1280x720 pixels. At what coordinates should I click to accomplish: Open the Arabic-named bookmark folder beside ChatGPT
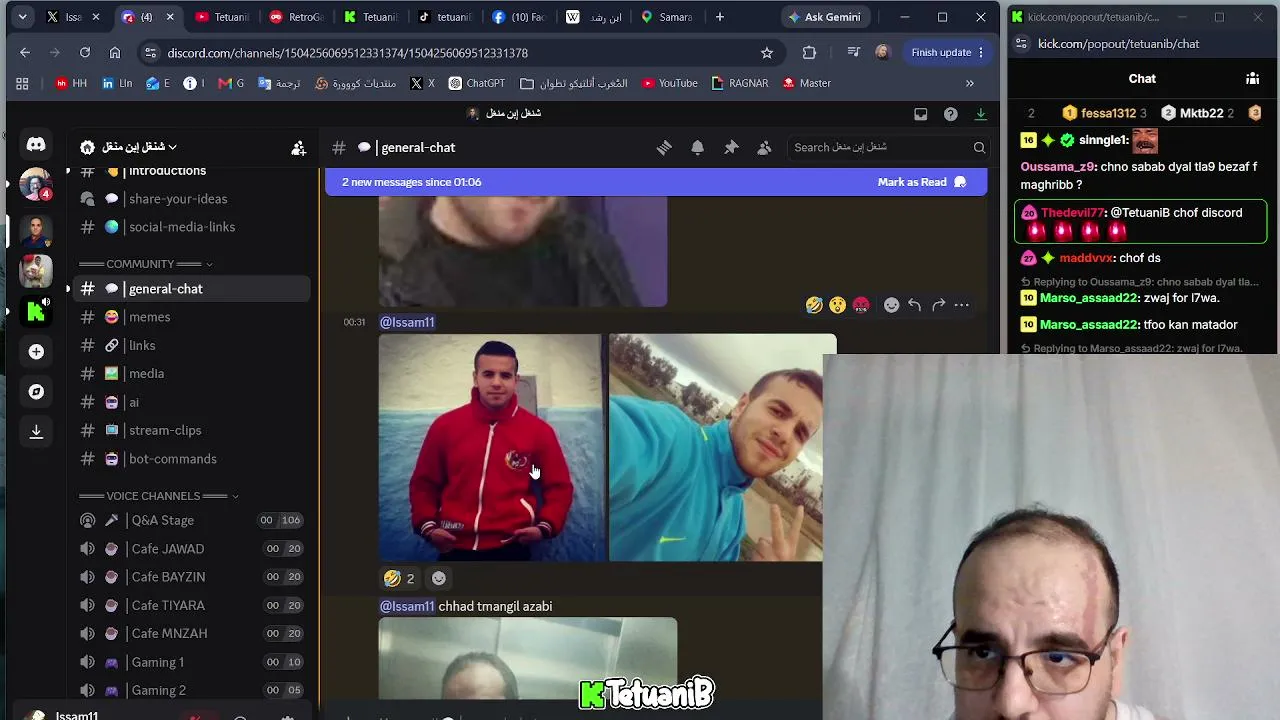574,83
